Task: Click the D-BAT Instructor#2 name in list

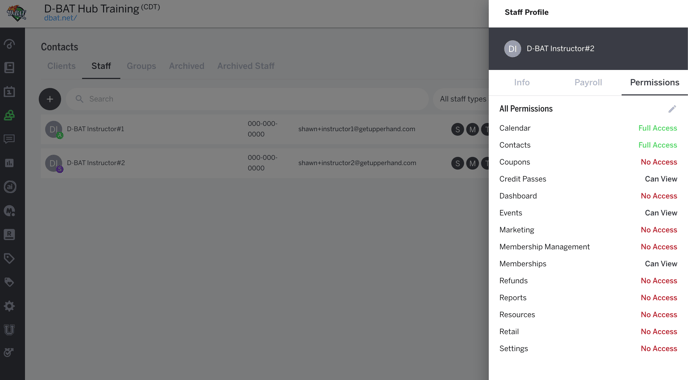Action: click(x=96, y=163)
